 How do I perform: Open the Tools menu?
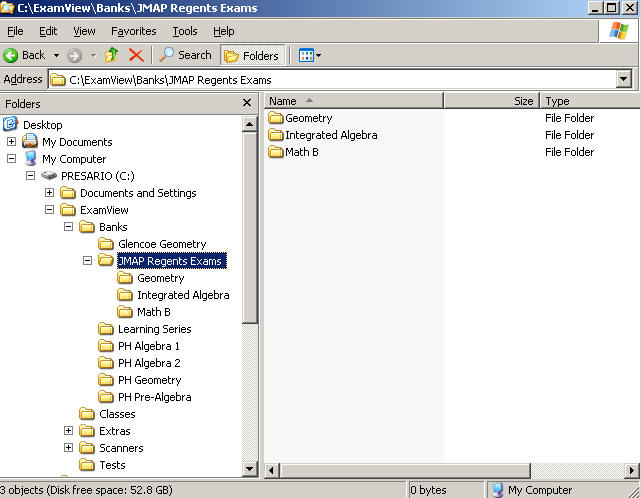(185, 31)
